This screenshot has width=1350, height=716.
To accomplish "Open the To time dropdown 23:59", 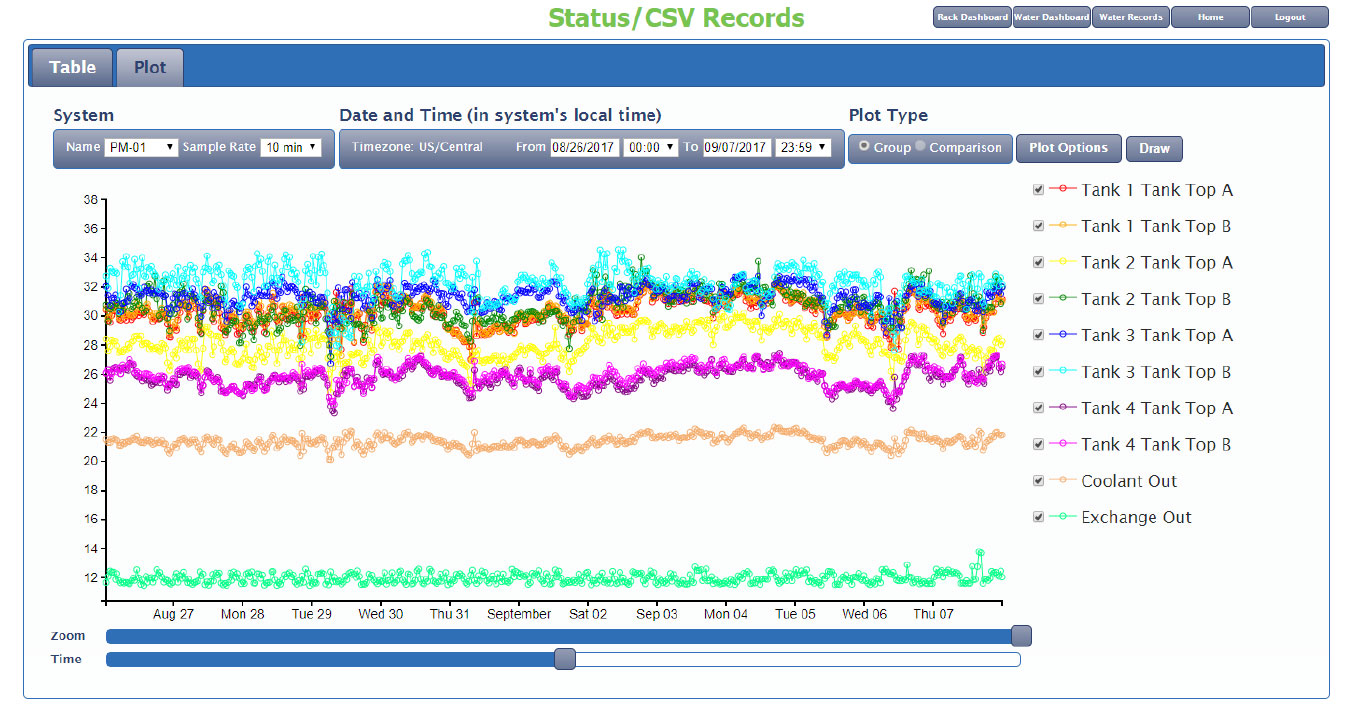I will pyautogui.click(x=803, y=147).
